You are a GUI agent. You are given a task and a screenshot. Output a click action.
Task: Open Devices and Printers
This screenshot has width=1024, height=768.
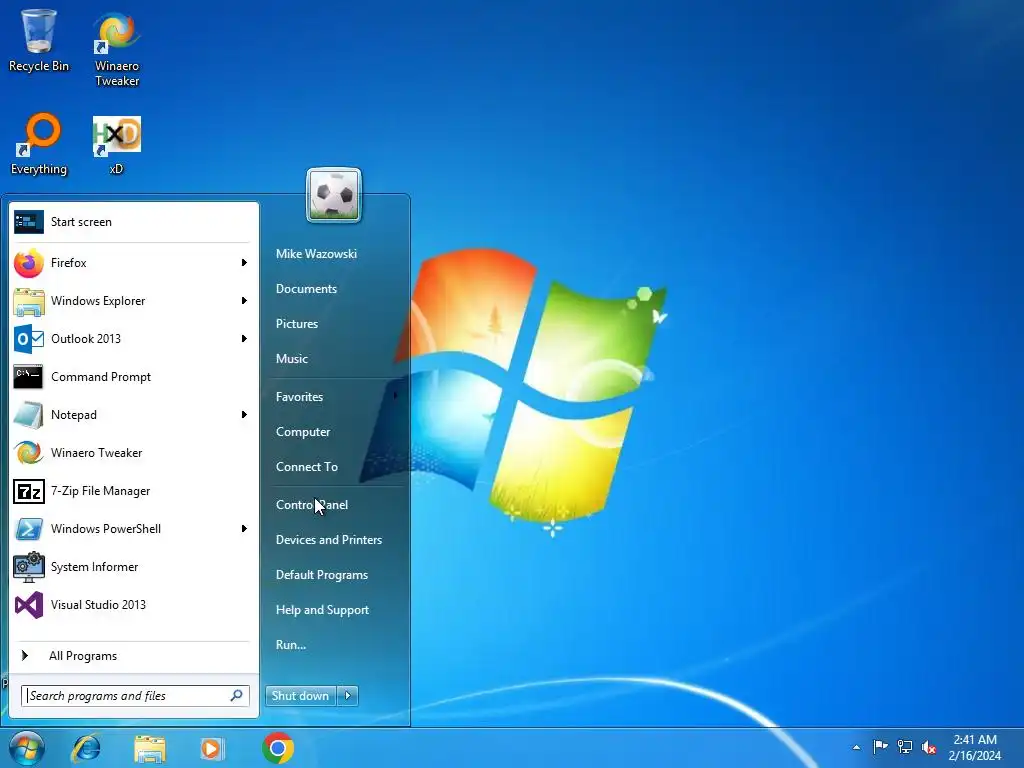tap(329, 540)
